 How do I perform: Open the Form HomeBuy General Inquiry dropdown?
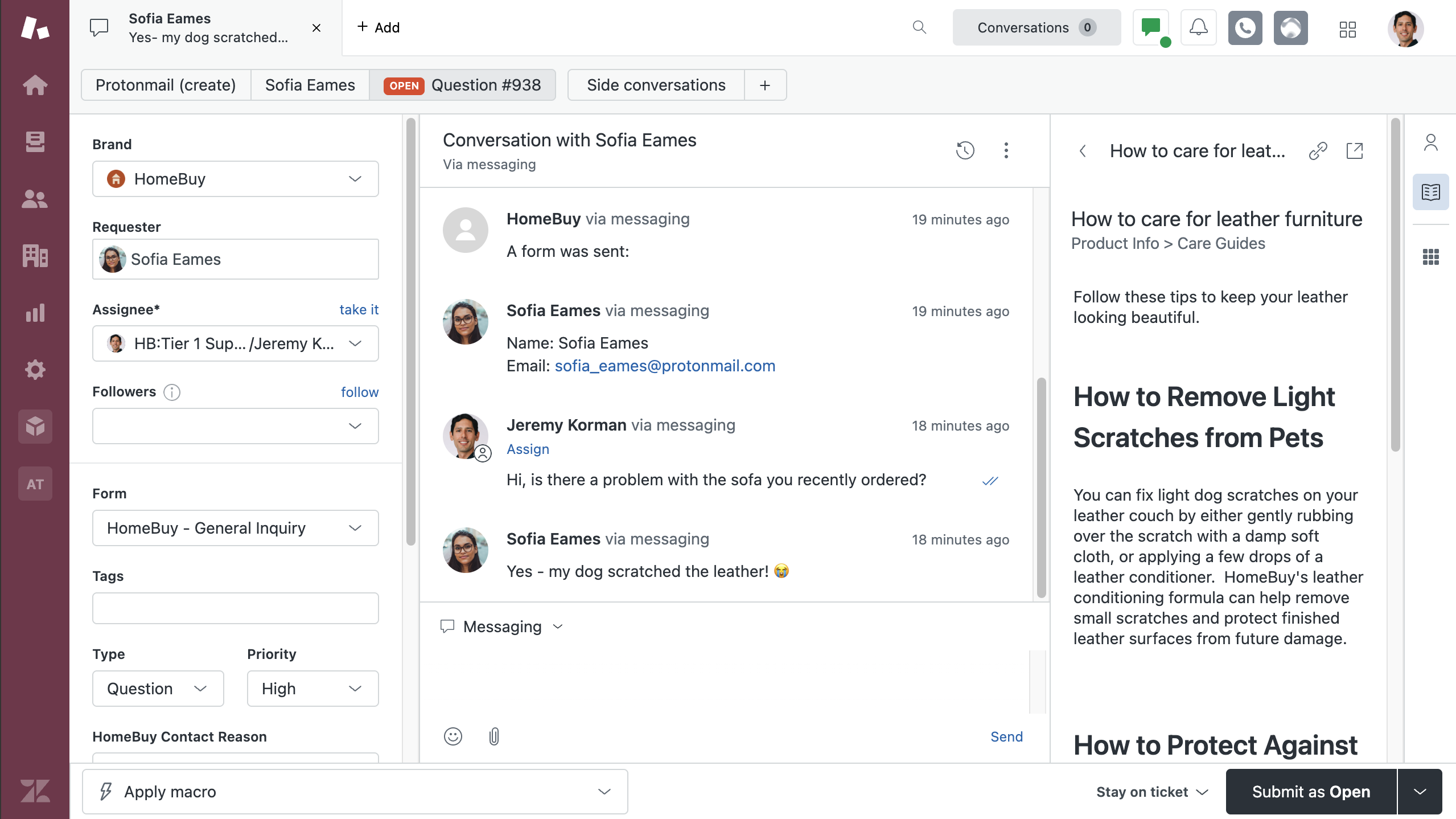(235, 528)
